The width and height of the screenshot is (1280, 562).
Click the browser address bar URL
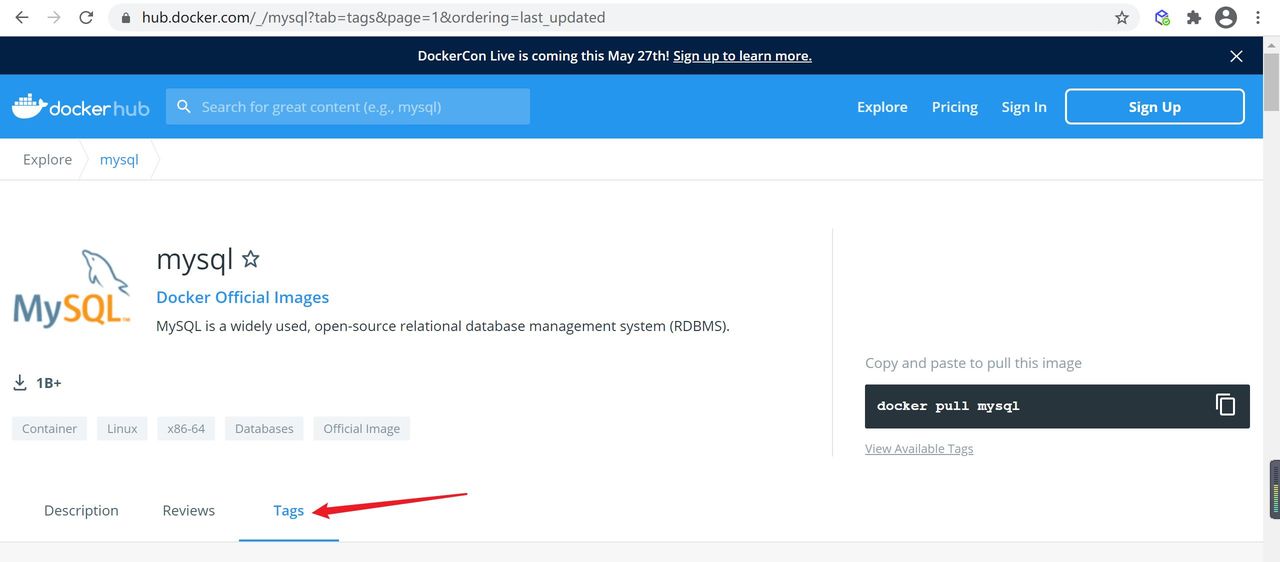click(x=373, y=17)
